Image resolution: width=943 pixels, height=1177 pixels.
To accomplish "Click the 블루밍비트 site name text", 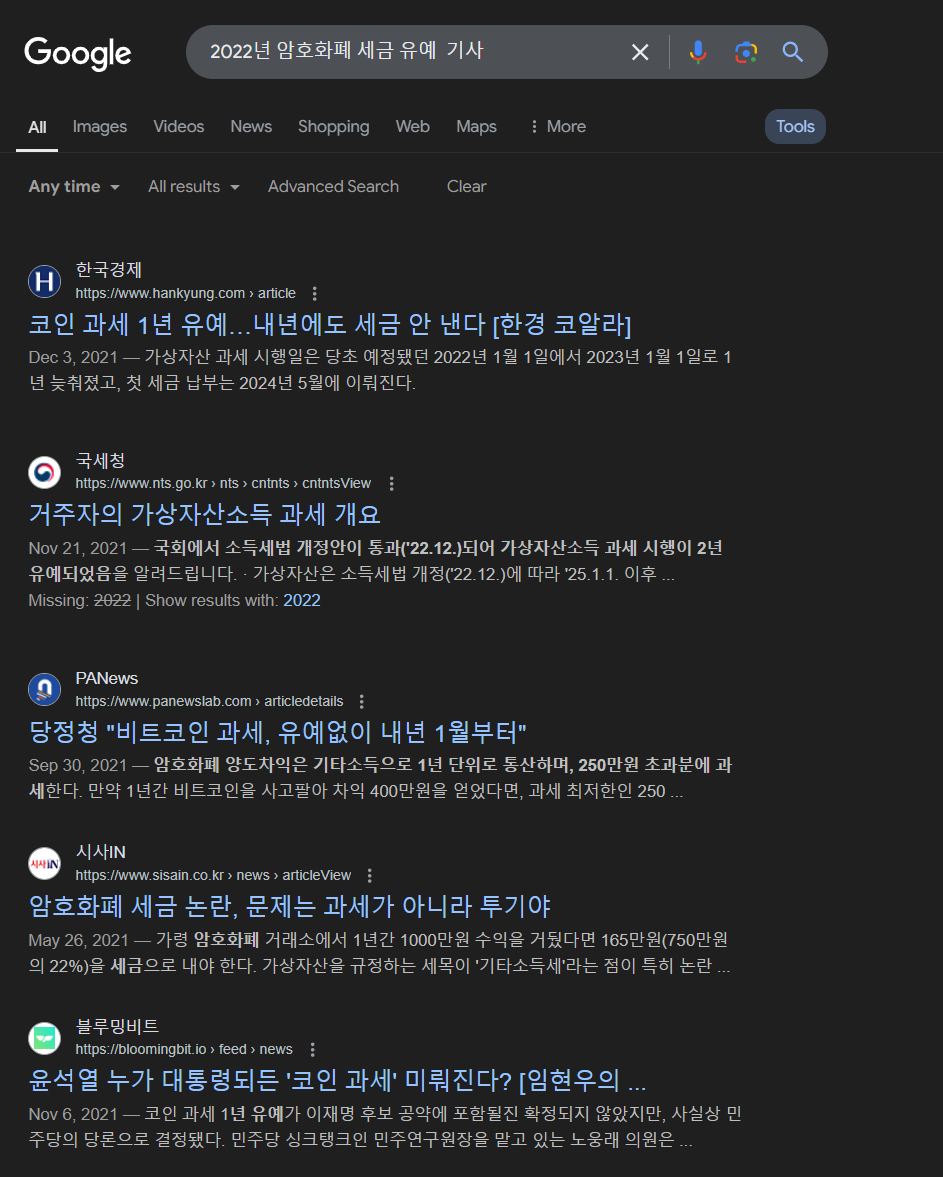I will coord(117,1026).
